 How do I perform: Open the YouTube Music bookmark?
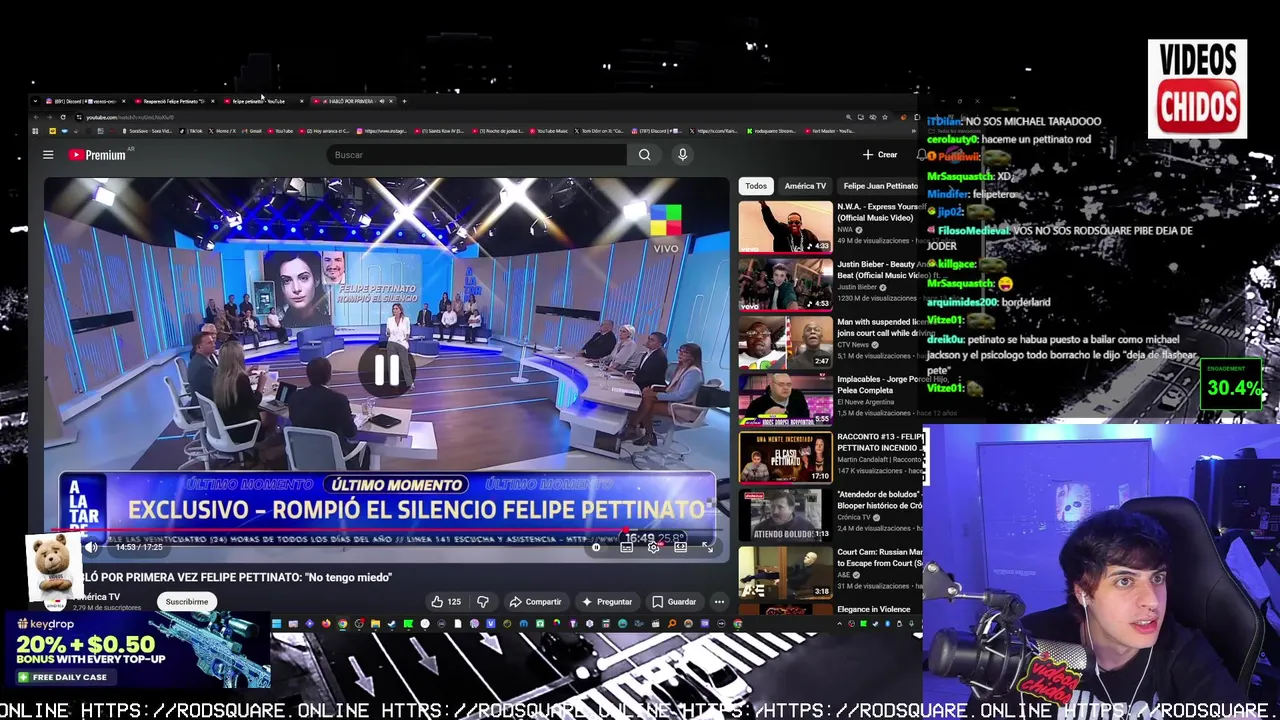(548, 131)
